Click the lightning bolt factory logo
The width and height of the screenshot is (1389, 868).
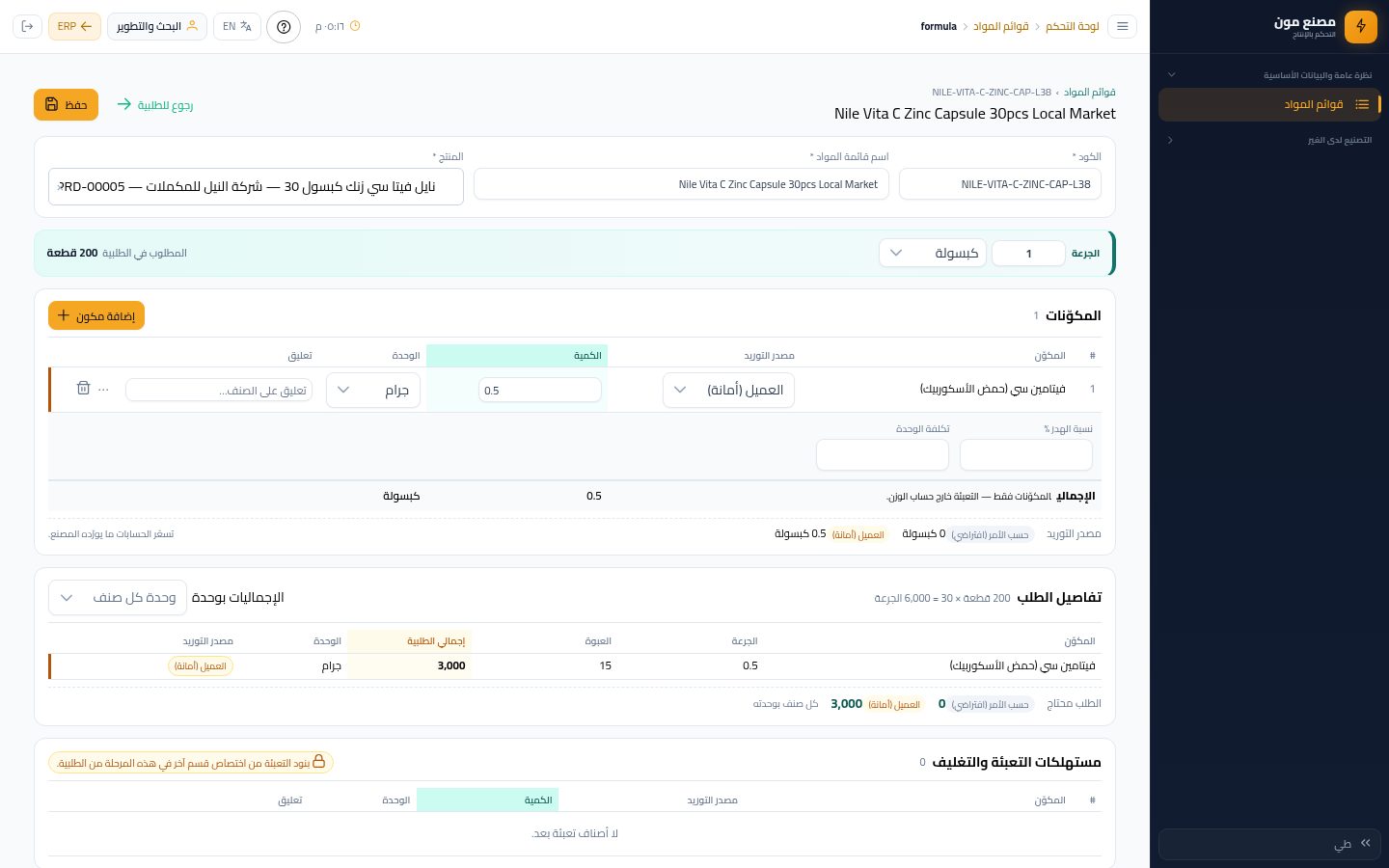pyautogui.click(x=1361, y=26)
